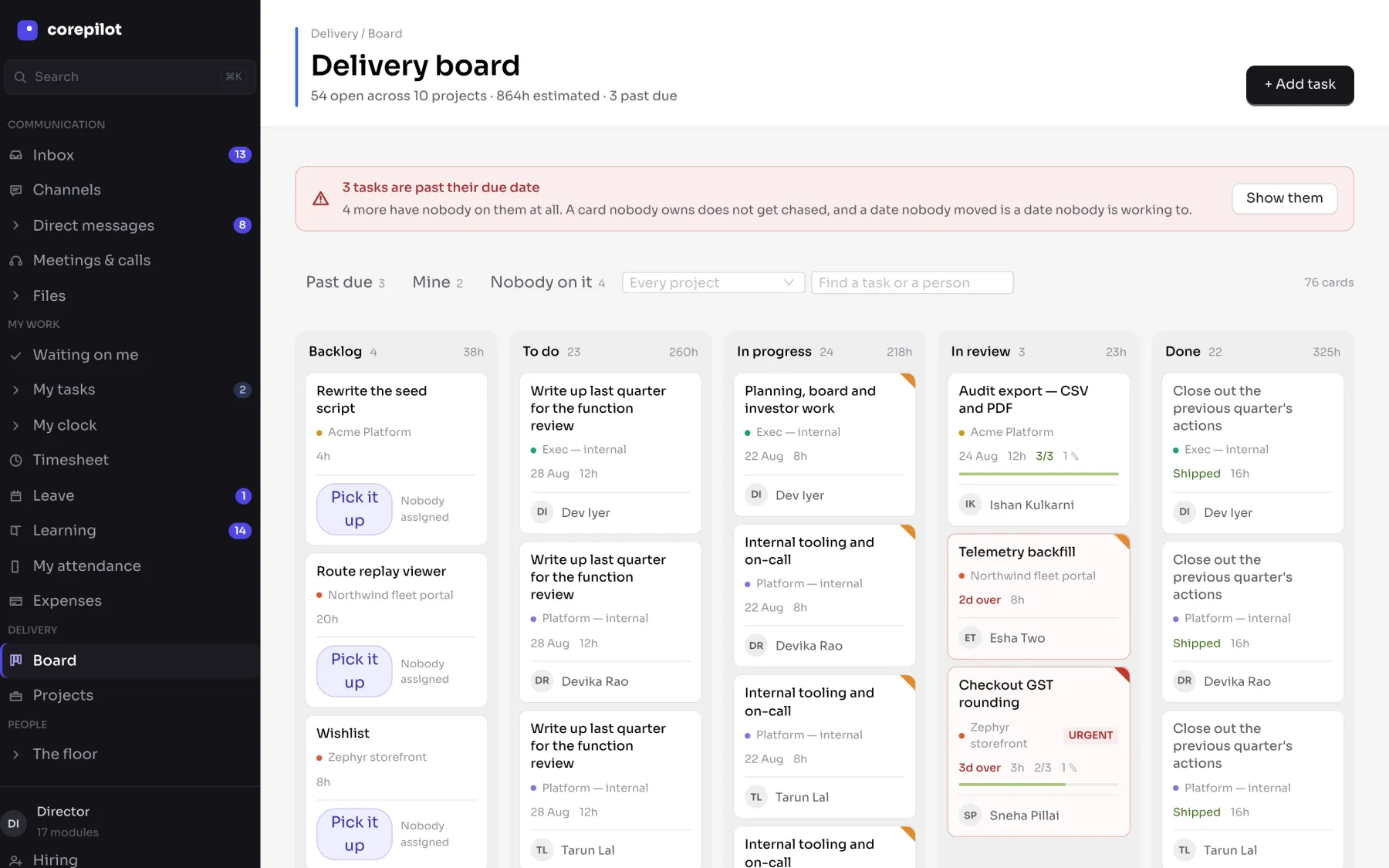Open the Hiring icon in sidebar
This screenshot has height=868, width=1389.
click(x=15, y=860)
